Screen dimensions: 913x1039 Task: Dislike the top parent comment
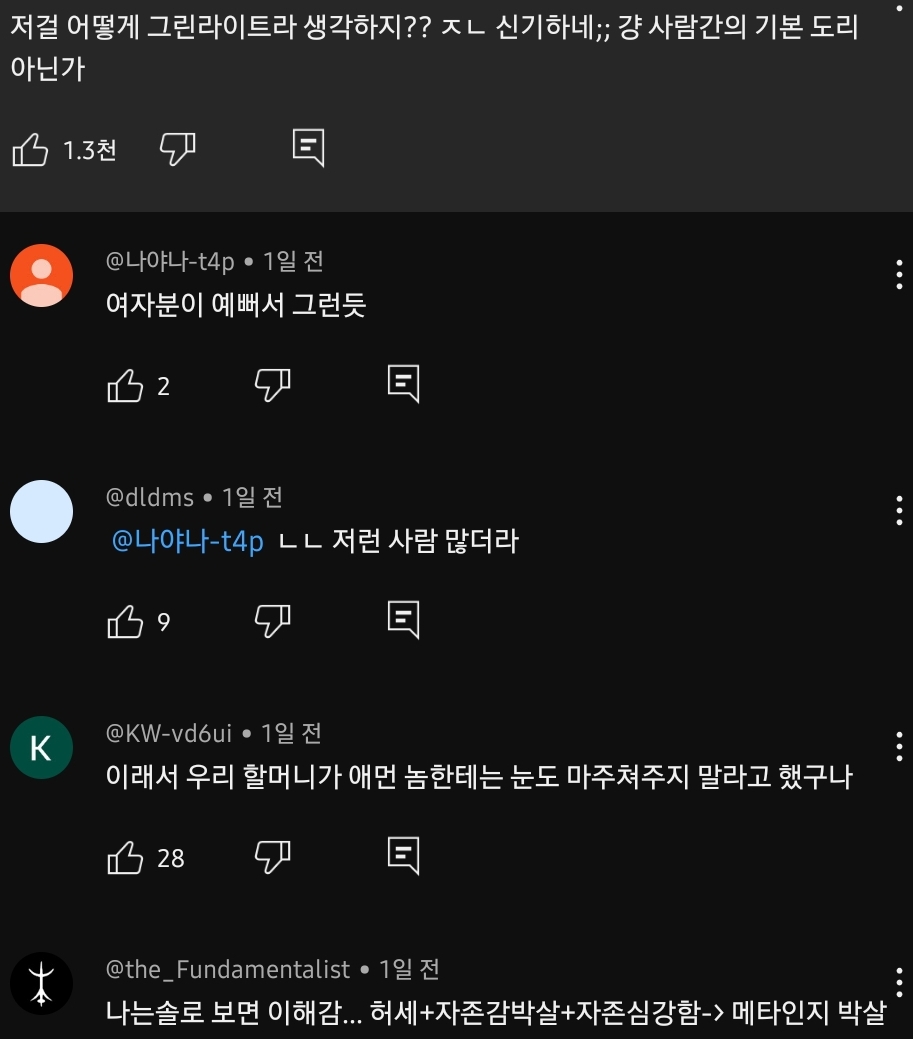177,149
